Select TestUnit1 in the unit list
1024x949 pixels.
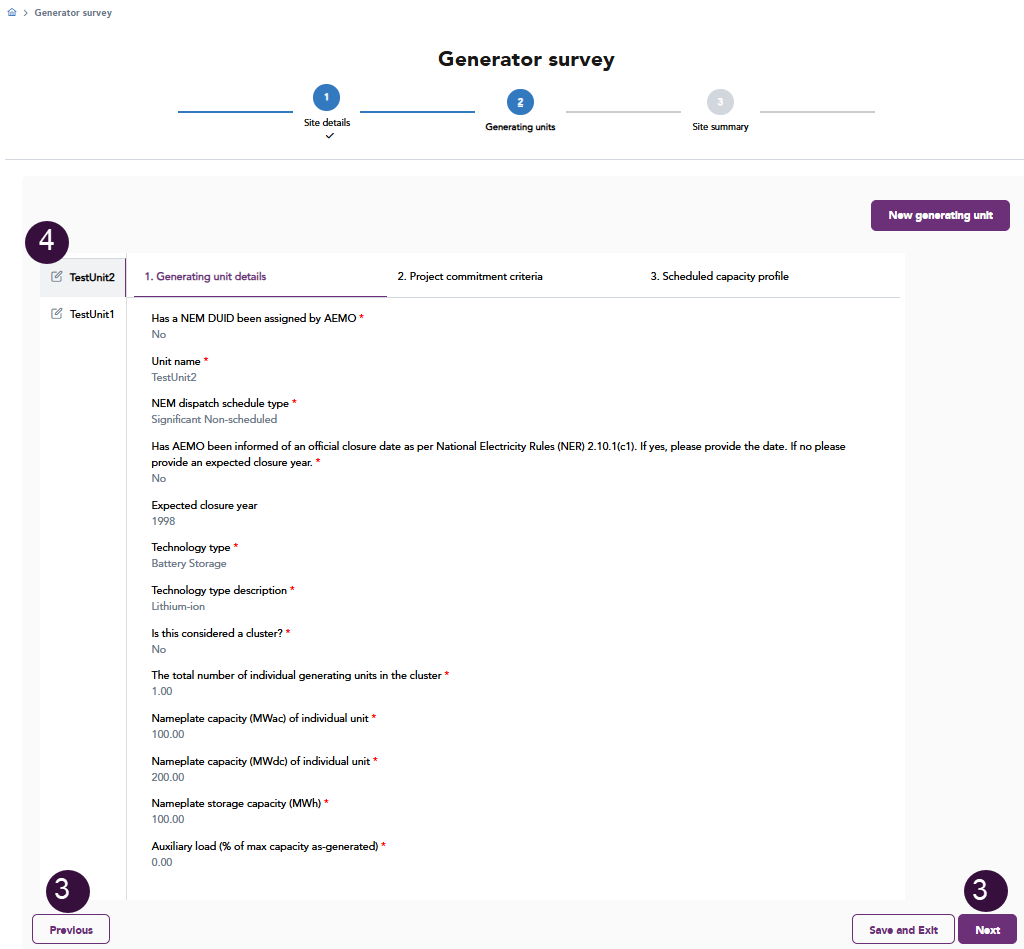pos(92,314)
